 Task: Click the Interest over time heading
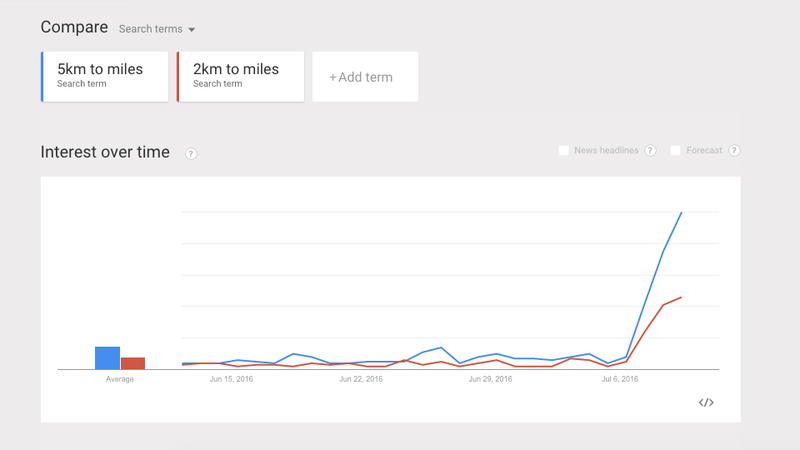105,152
